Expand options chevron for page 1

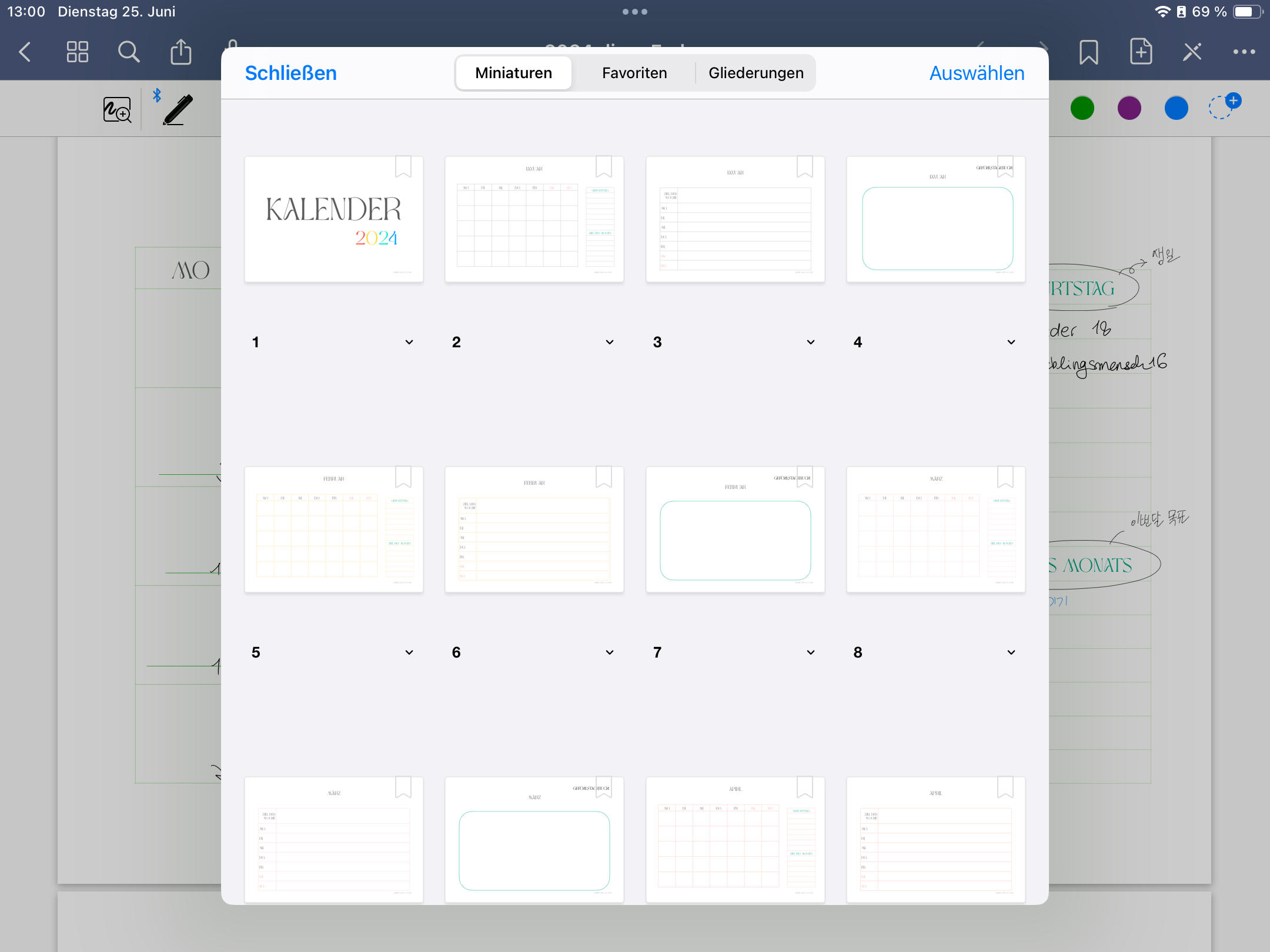pos(409,342)
